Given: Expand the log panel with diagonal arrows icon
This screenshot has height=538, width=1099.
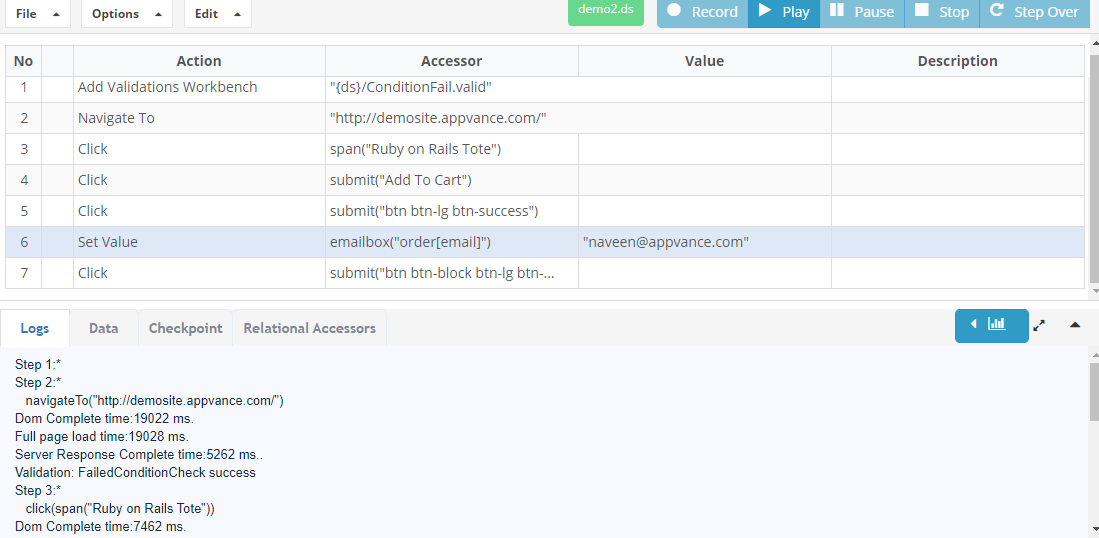Looking at the screenshot, I should (x=1039, y=325).
